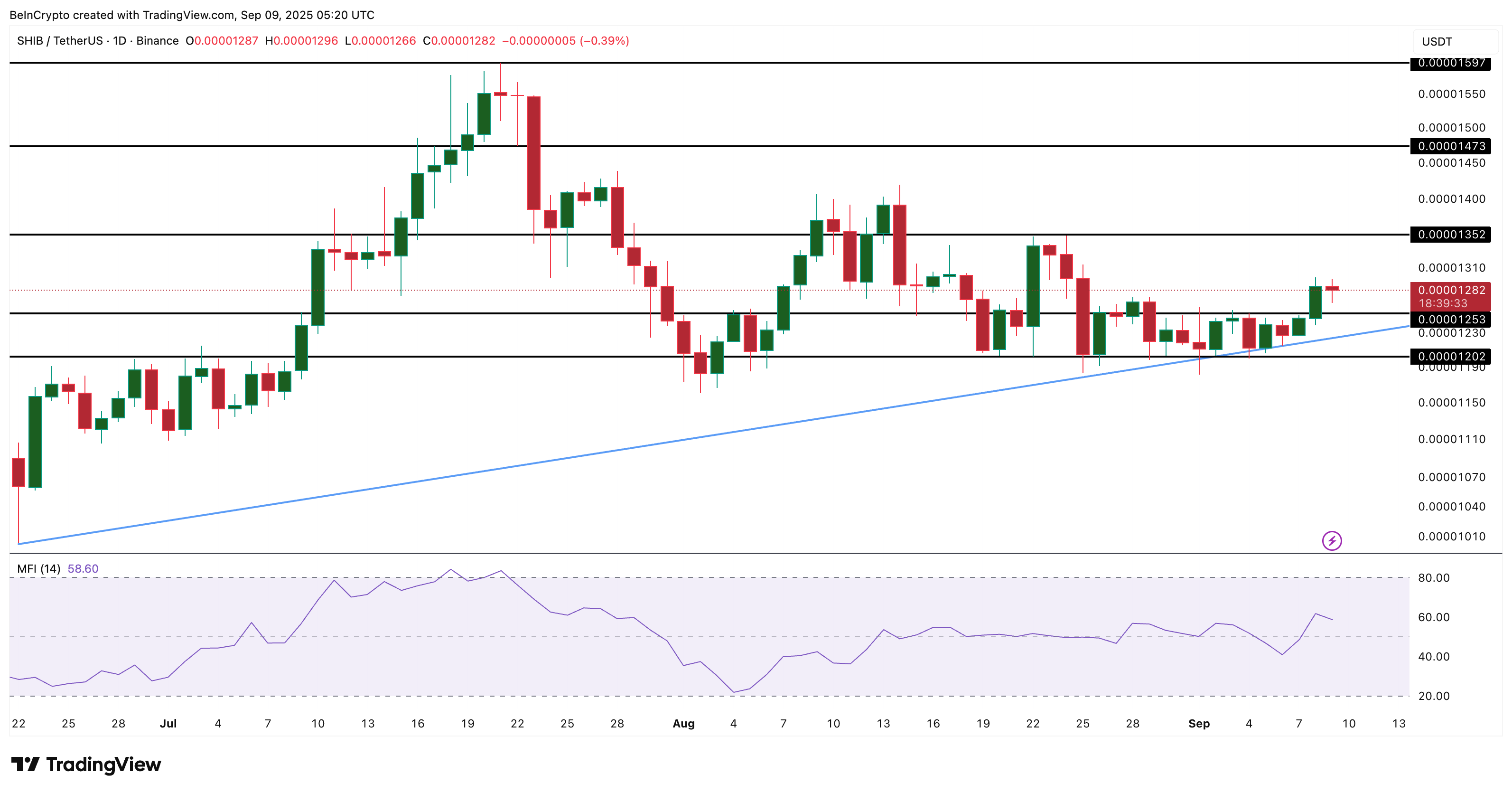Image resolution: width=1512 pixels, height=793 pixels.
Task: Click the MFI value 58.60
Action: (83, 568)
